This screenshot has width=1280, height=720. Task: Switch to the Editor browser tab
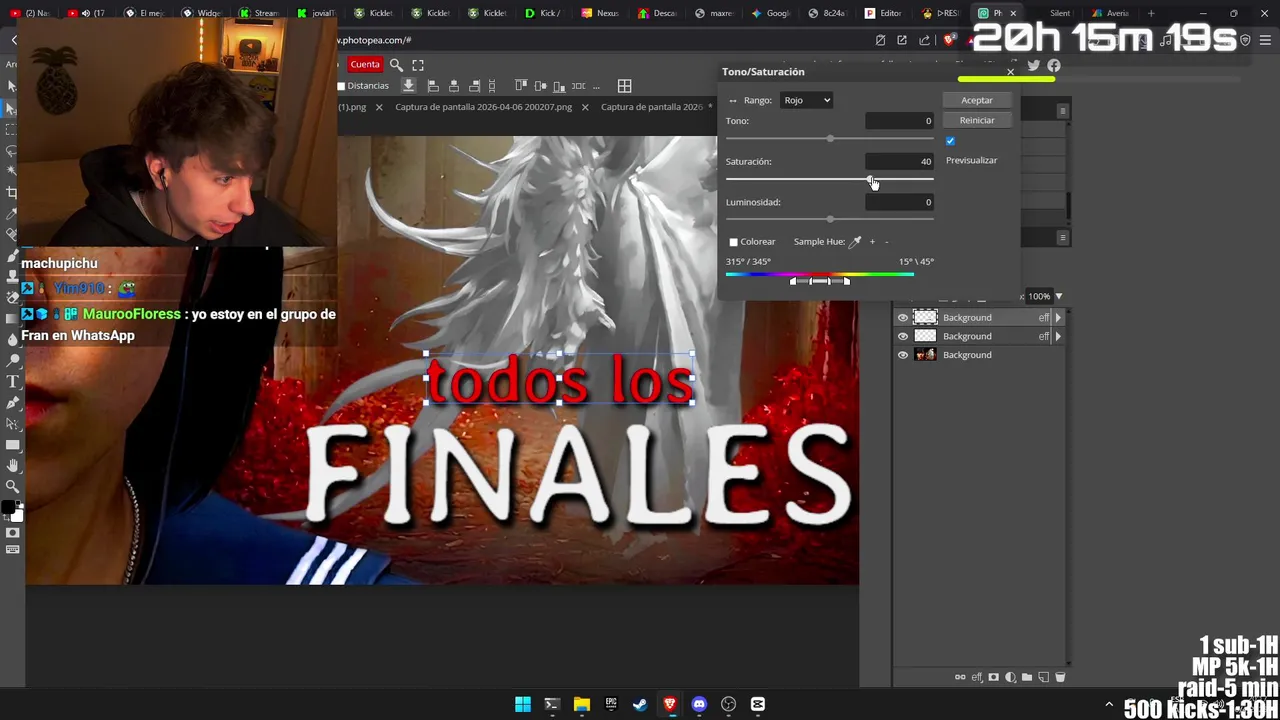(884, 13)
